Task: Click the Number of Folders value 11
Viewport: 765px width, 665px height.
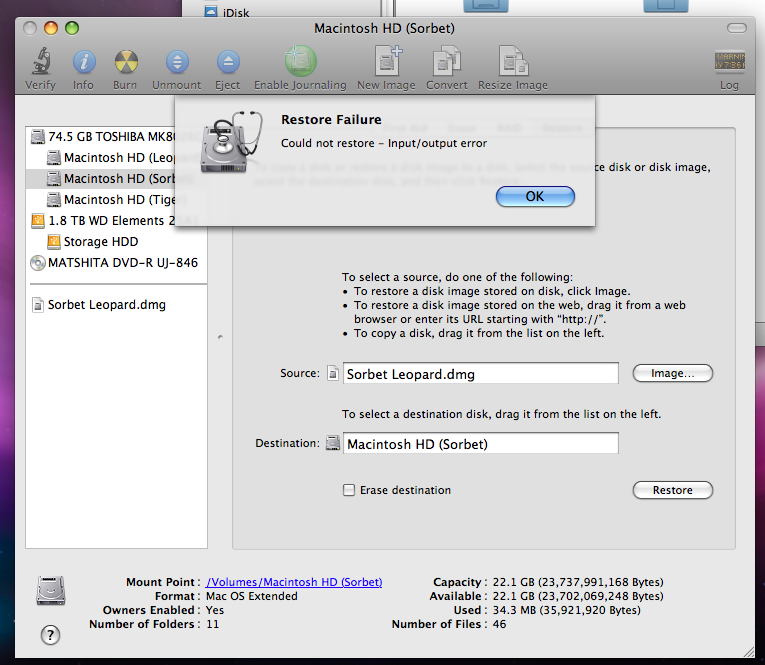Action: [x=212, y=625]
